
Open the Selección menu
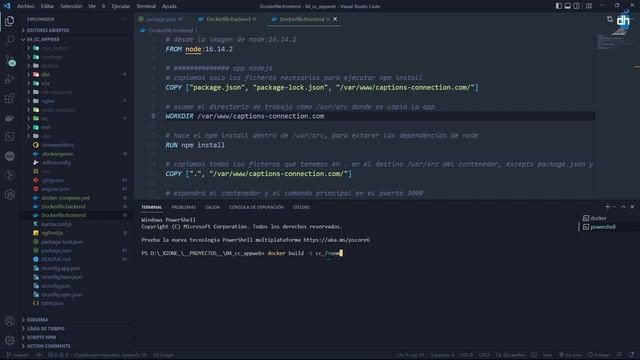tap(71, 6)
